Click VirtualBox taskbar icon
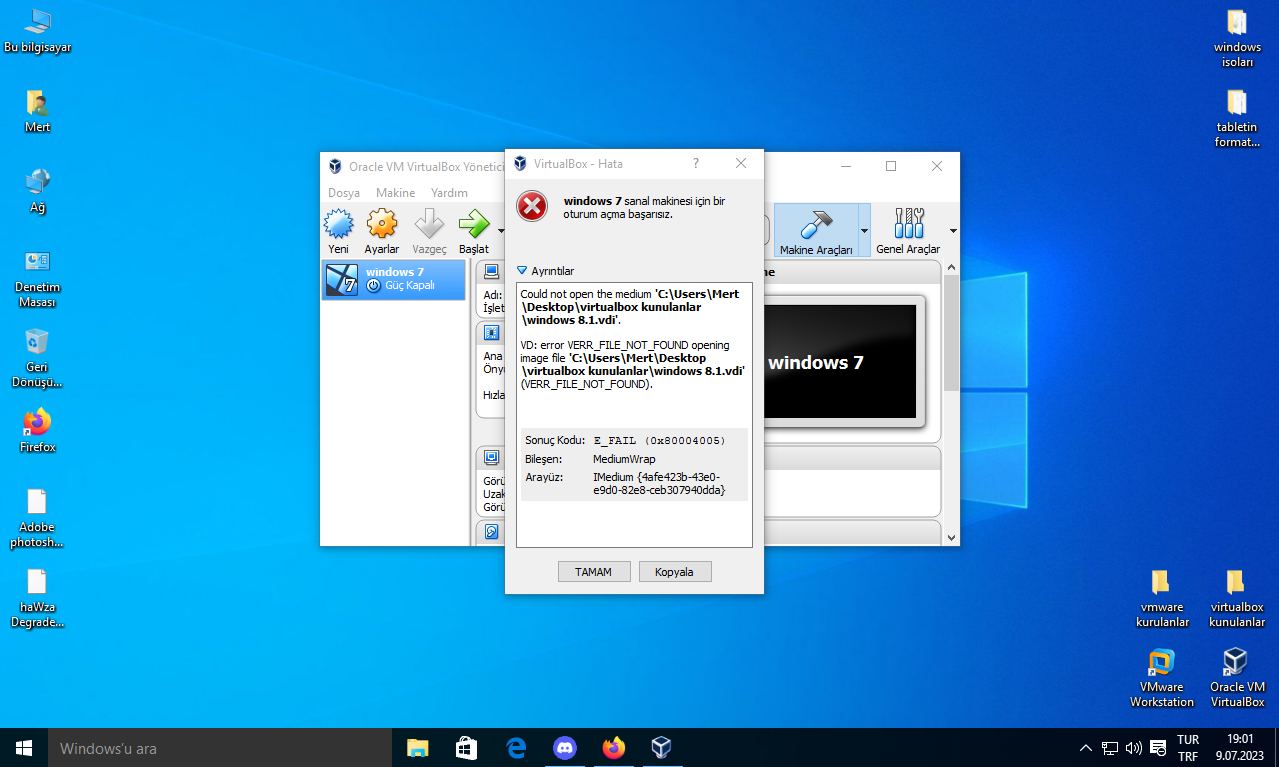The image size is (1279, 767). click(x=661, y=748)
